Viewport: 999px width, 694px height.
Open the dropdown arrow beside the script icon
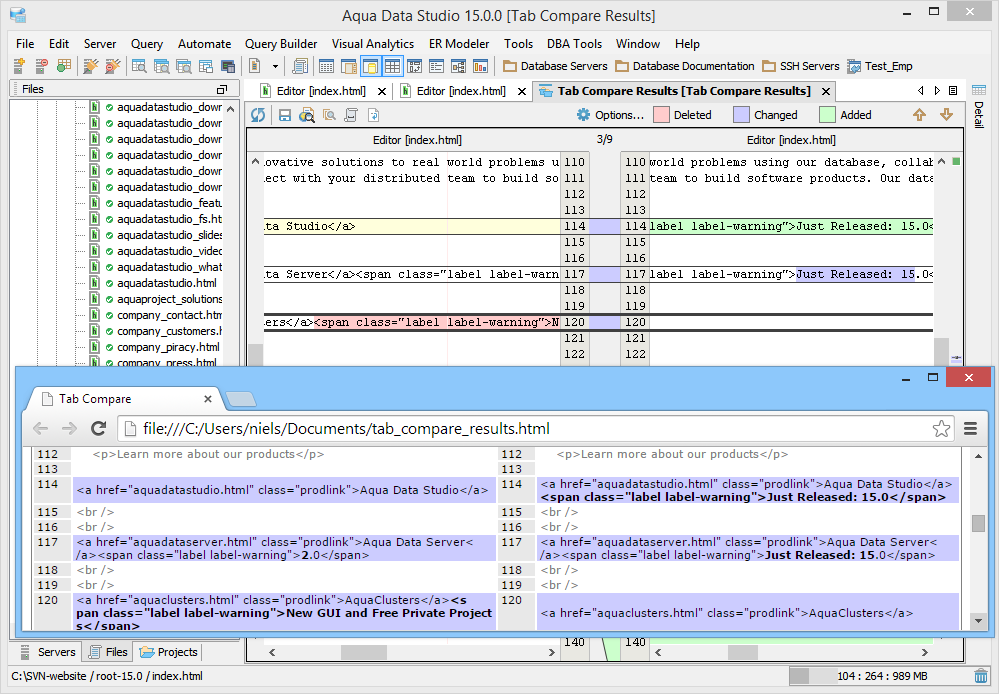pos(275,66)
